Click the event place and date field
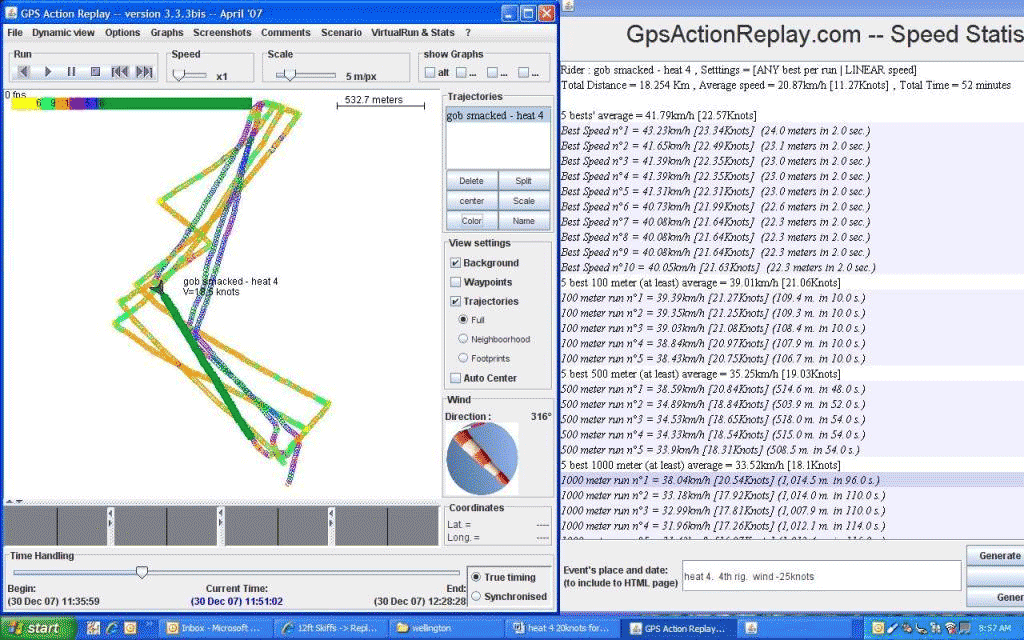 pyautogui.click(x=819, y=576)
